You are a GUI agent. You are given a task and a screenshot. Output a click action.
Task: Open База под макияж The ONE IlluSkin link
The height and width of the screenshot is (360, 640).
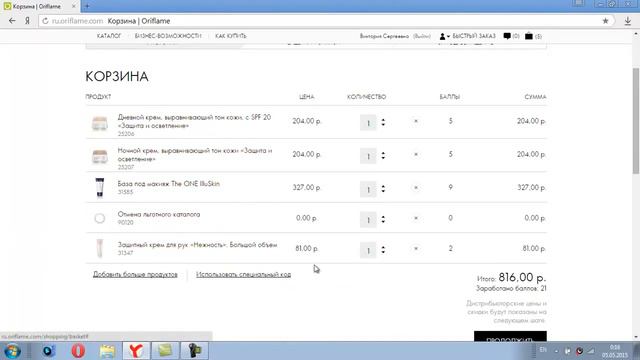coord(169,184)
